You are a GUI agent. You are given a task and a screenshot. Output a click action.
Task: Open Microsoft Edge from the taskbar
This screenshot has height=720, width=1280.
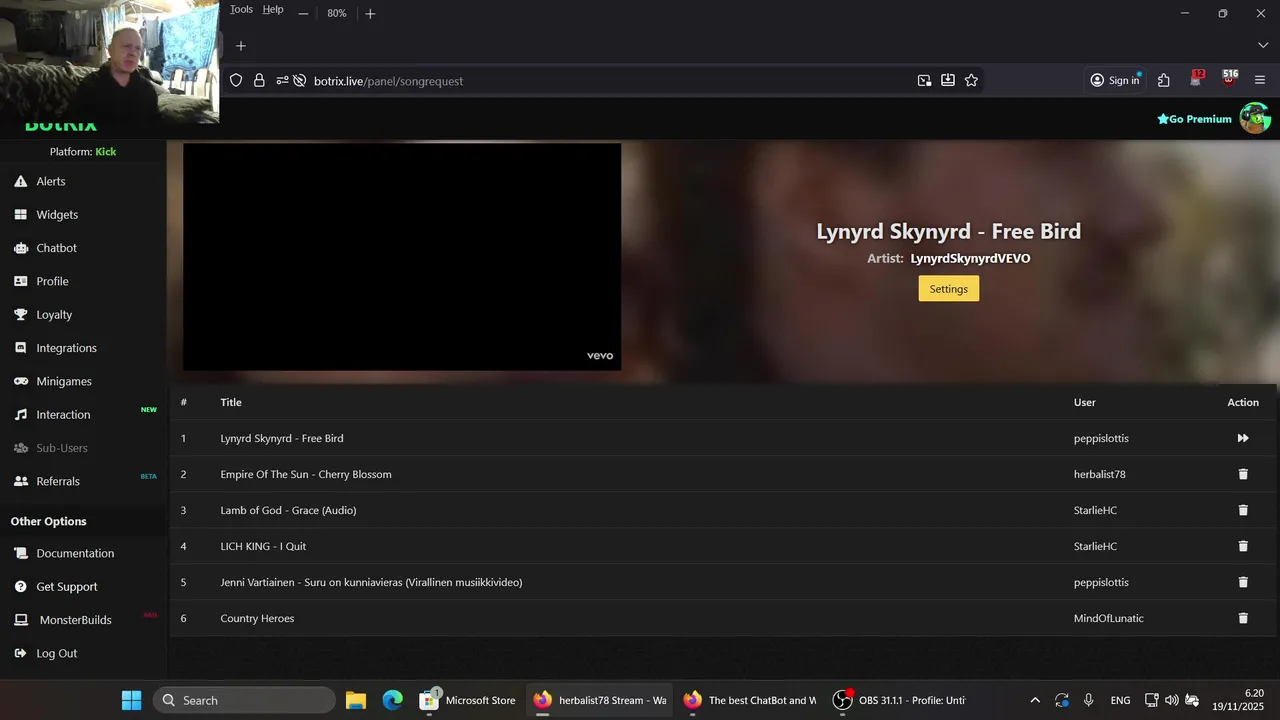tap(393, 700)
